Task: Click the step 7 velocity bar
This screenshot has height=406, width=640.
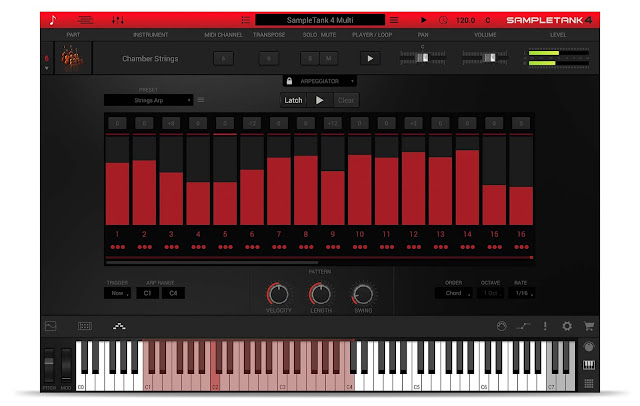Action: pyautogui.click(x=279, y=181)
